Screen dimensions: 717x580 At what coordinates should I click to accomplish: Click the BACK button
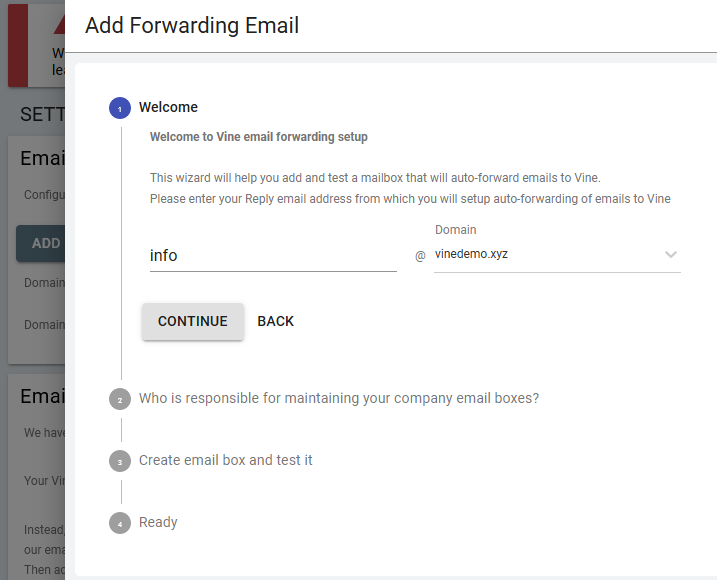[x=275, y=321]
